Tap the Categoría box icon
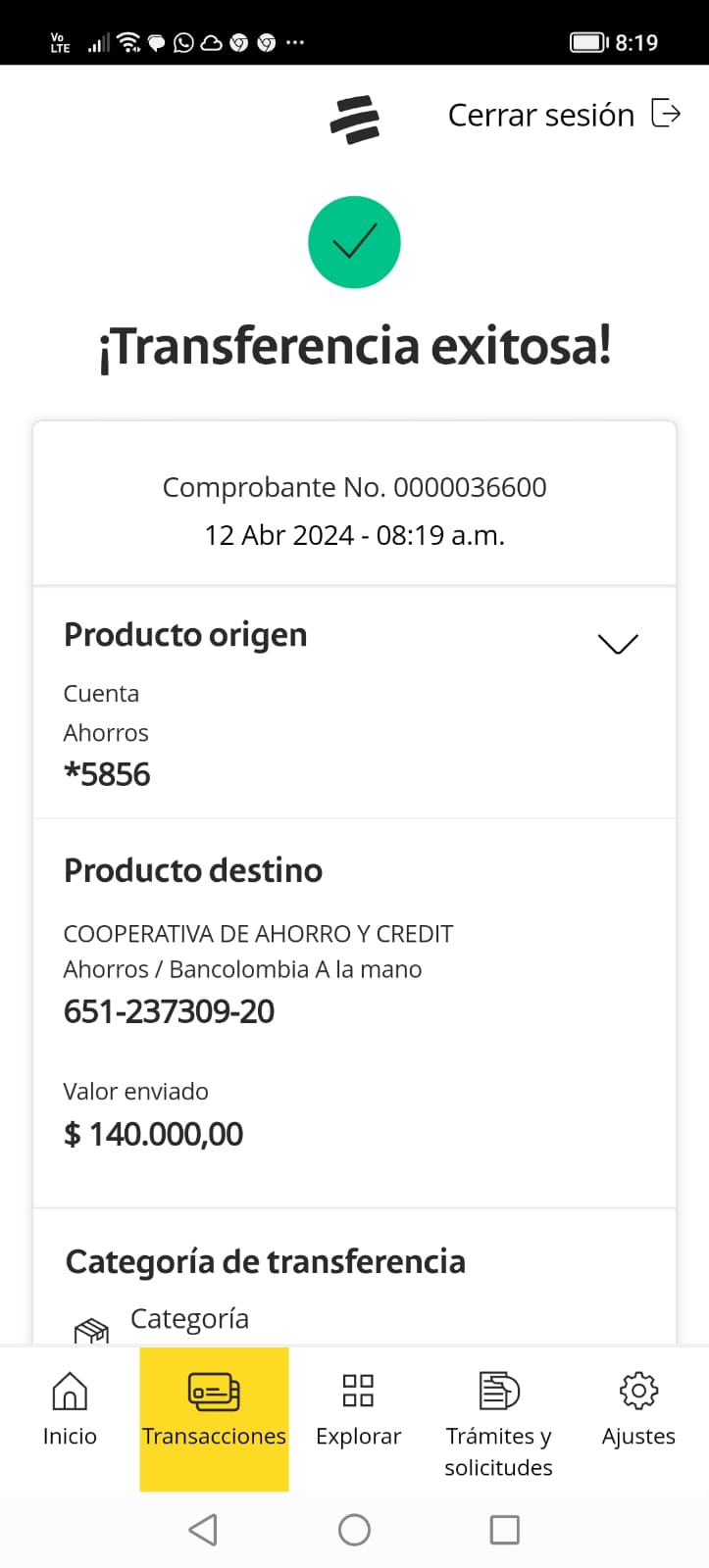The image size is (709, 1568). (x=91, y=1330)
